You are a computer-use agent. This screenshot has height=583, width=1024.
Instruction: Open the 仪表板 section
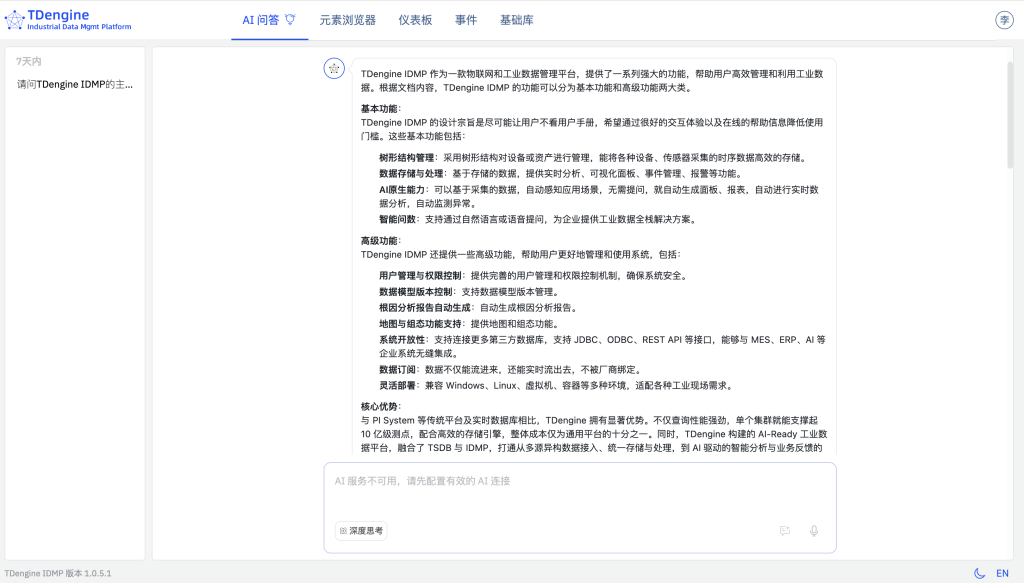click(x=414, y=18)
